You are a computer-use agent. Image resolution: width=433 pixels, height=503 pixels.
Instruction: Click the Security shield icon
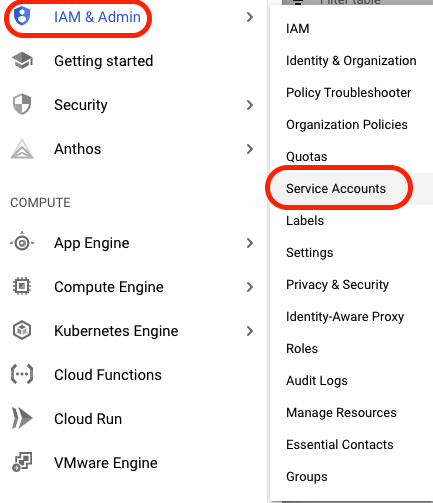point(22,104)
